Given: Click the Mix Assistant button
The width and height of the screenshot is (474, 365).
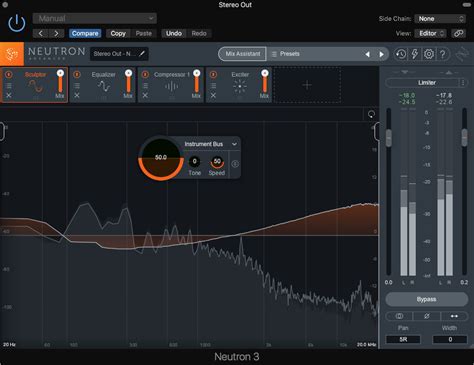Looking at the screenshot, I should pos(242,54).
